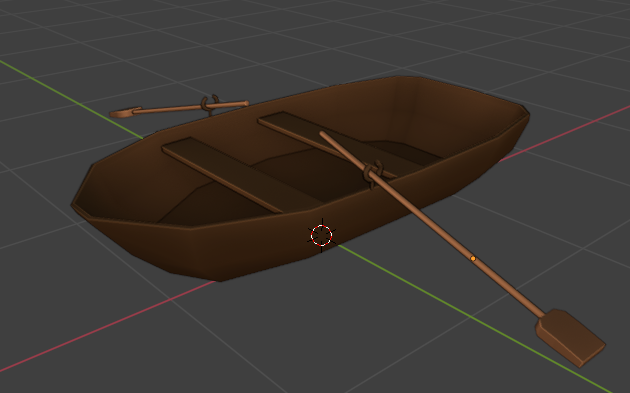The height and width of the screenshot is (393, 630).
Task: Click near oar's handle end inside boat
Action: [324, 135]
